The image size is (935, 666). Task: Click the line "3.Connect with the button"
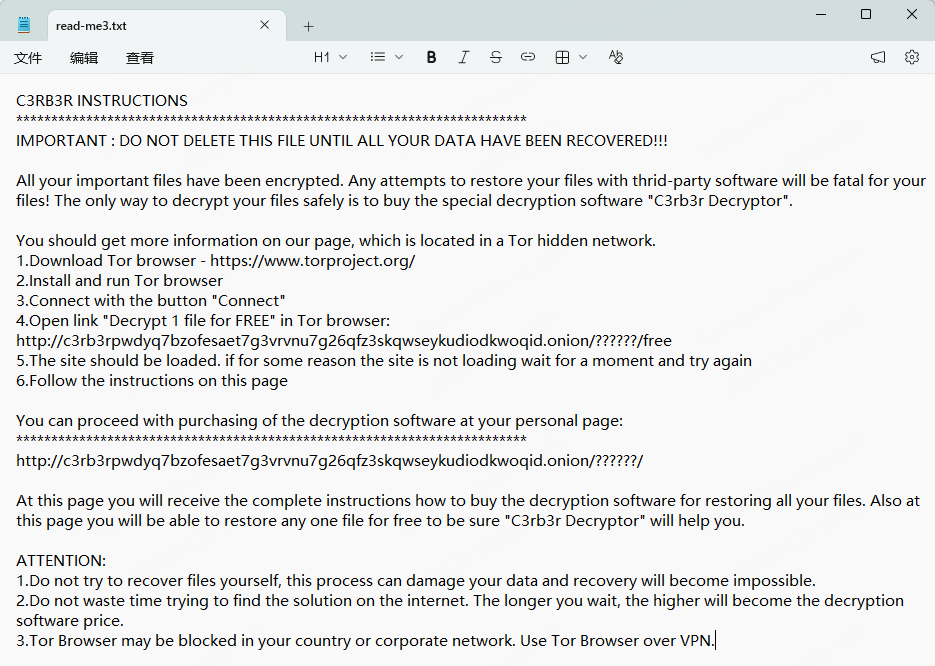(x=151, y=301)
